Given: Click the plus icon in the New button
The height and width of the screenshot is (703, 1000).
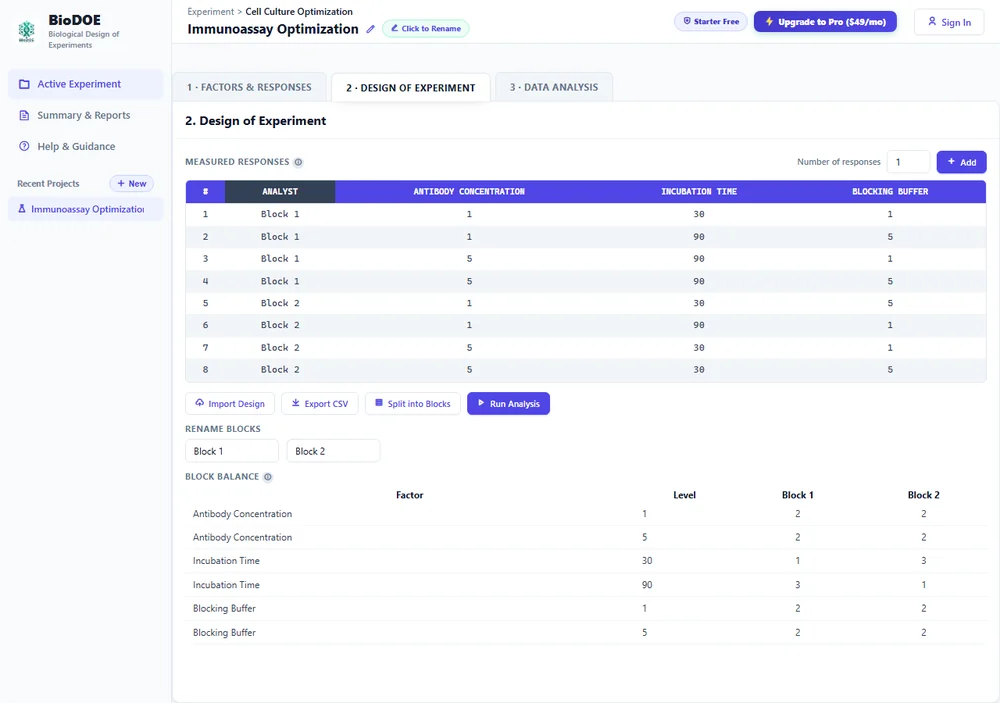Looking at the screenshot, I should pos(121,184).
